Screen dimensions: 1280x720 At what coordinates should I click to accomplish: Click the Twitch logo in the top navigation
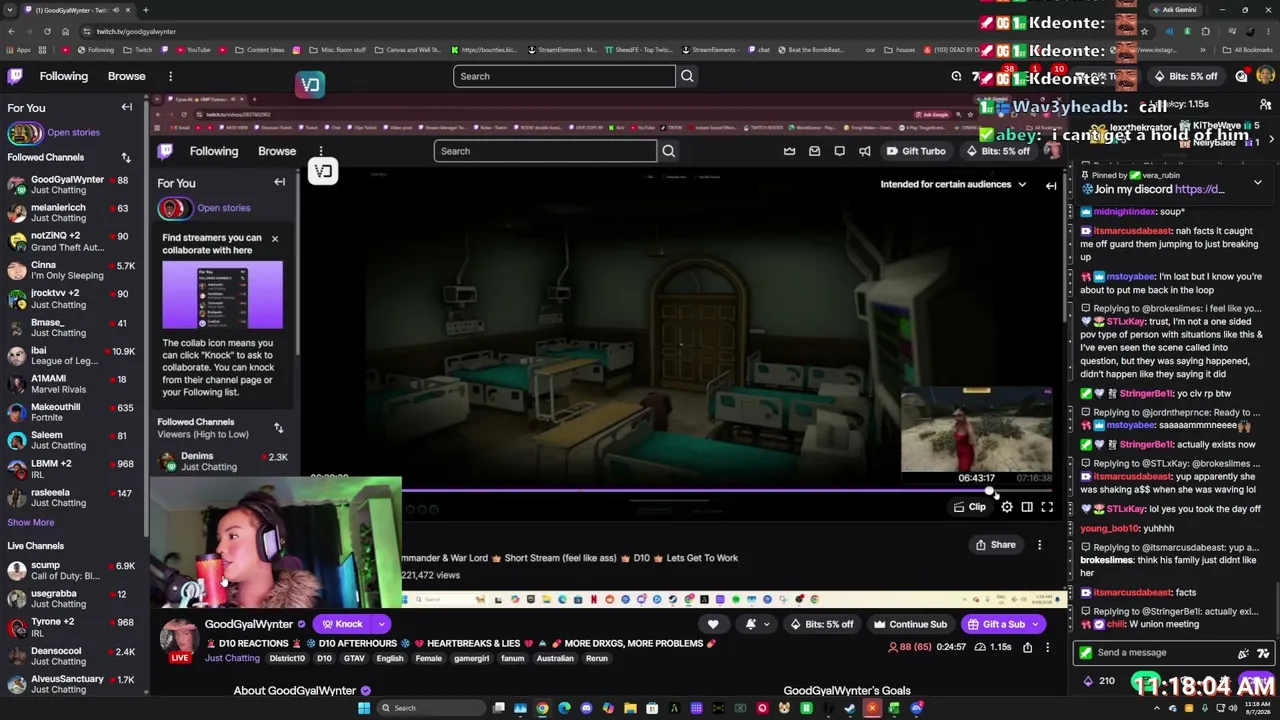(x=16, y=76)
